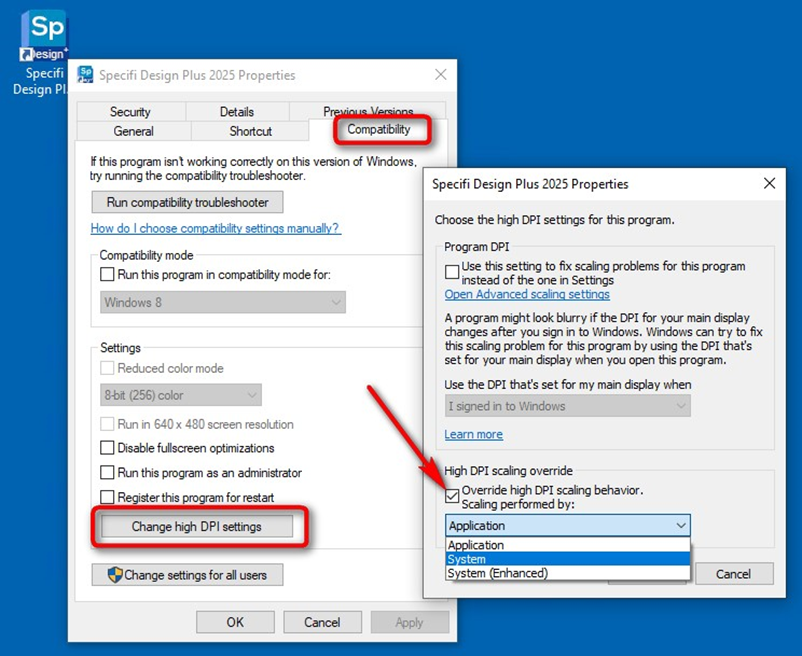Choose System from the scaling list
The image size is (802, 656).
[568, 559]
